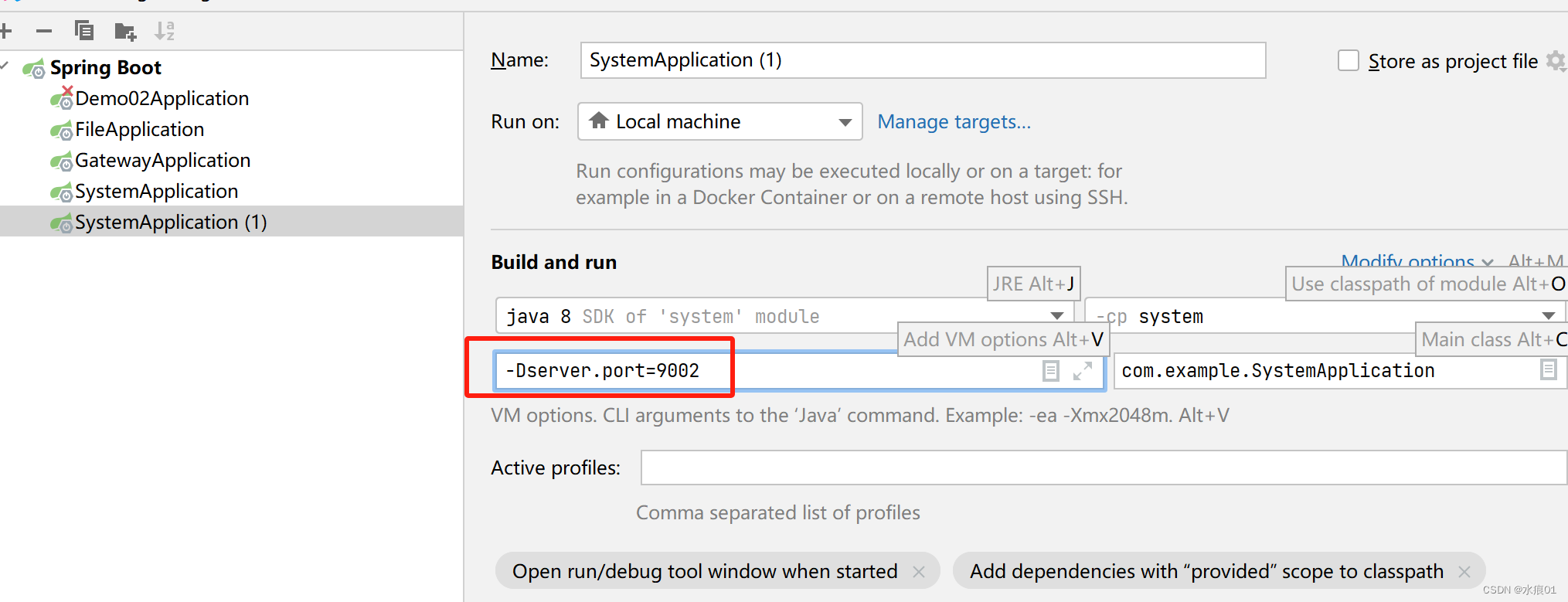The height and width of the screenshot is (602, 1568).
Task: Open Manage targets link
Action: coord(954,122)
